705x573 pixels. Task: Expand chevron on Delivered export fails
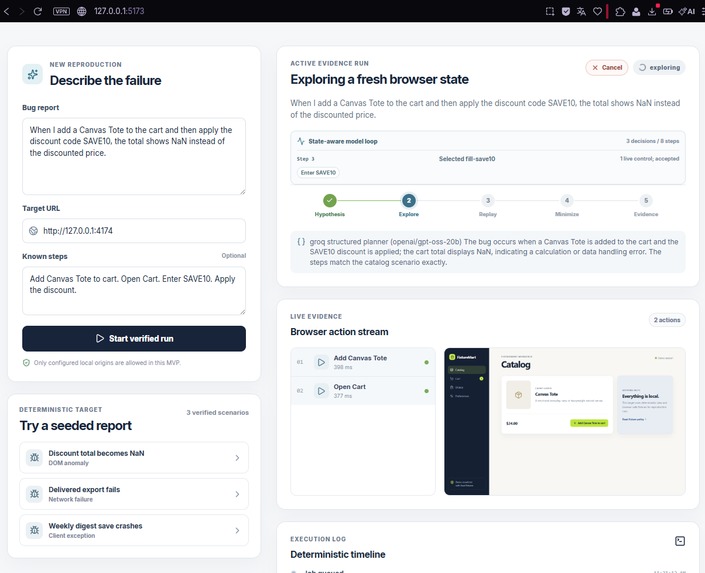237,494
